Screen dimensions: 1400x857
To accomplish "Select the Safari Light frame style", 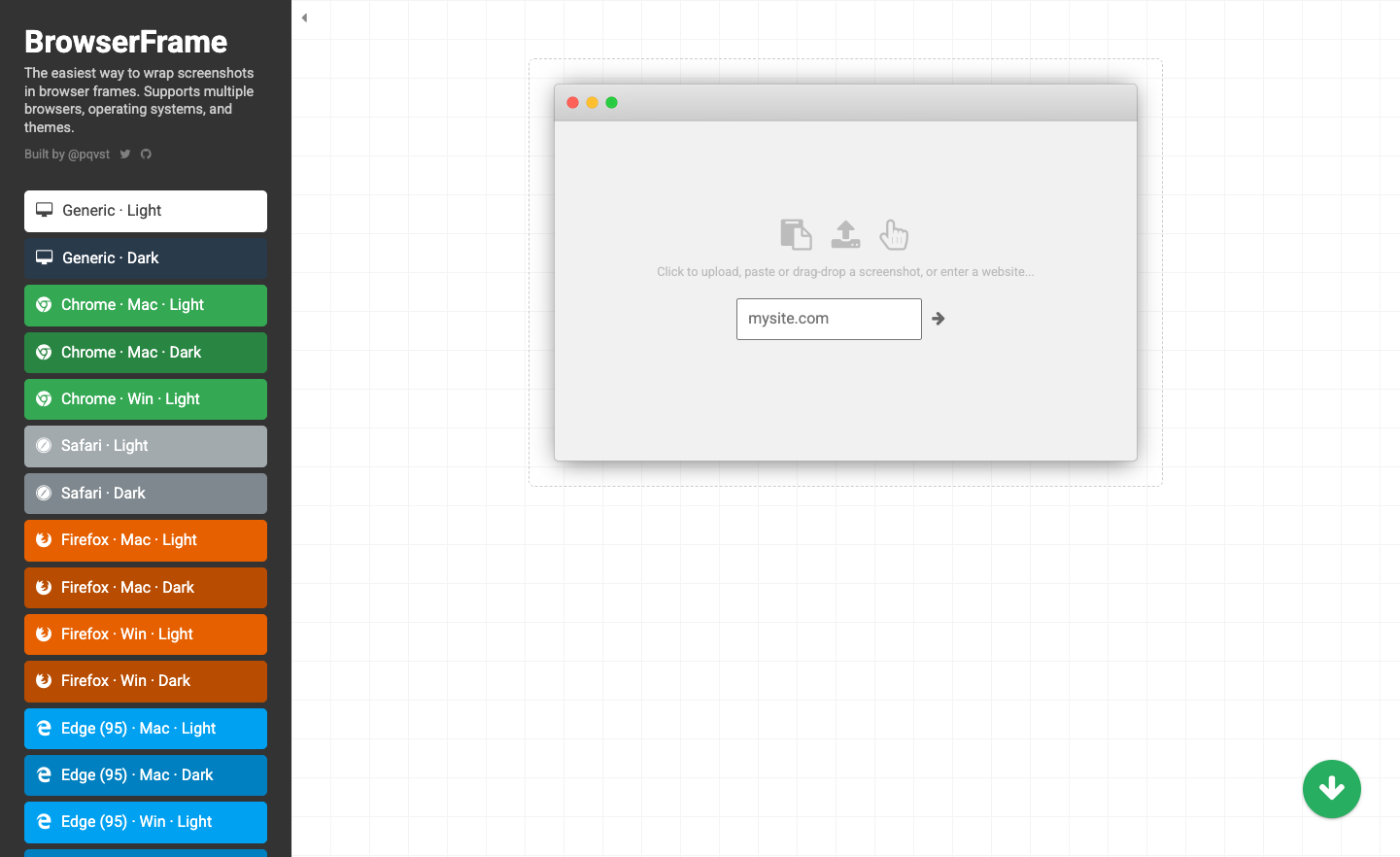I will (x=145, y=446).
